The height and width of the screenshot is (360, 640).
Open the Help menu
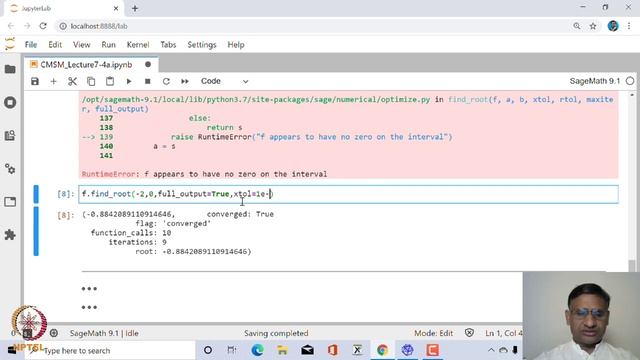click(236, 44)
